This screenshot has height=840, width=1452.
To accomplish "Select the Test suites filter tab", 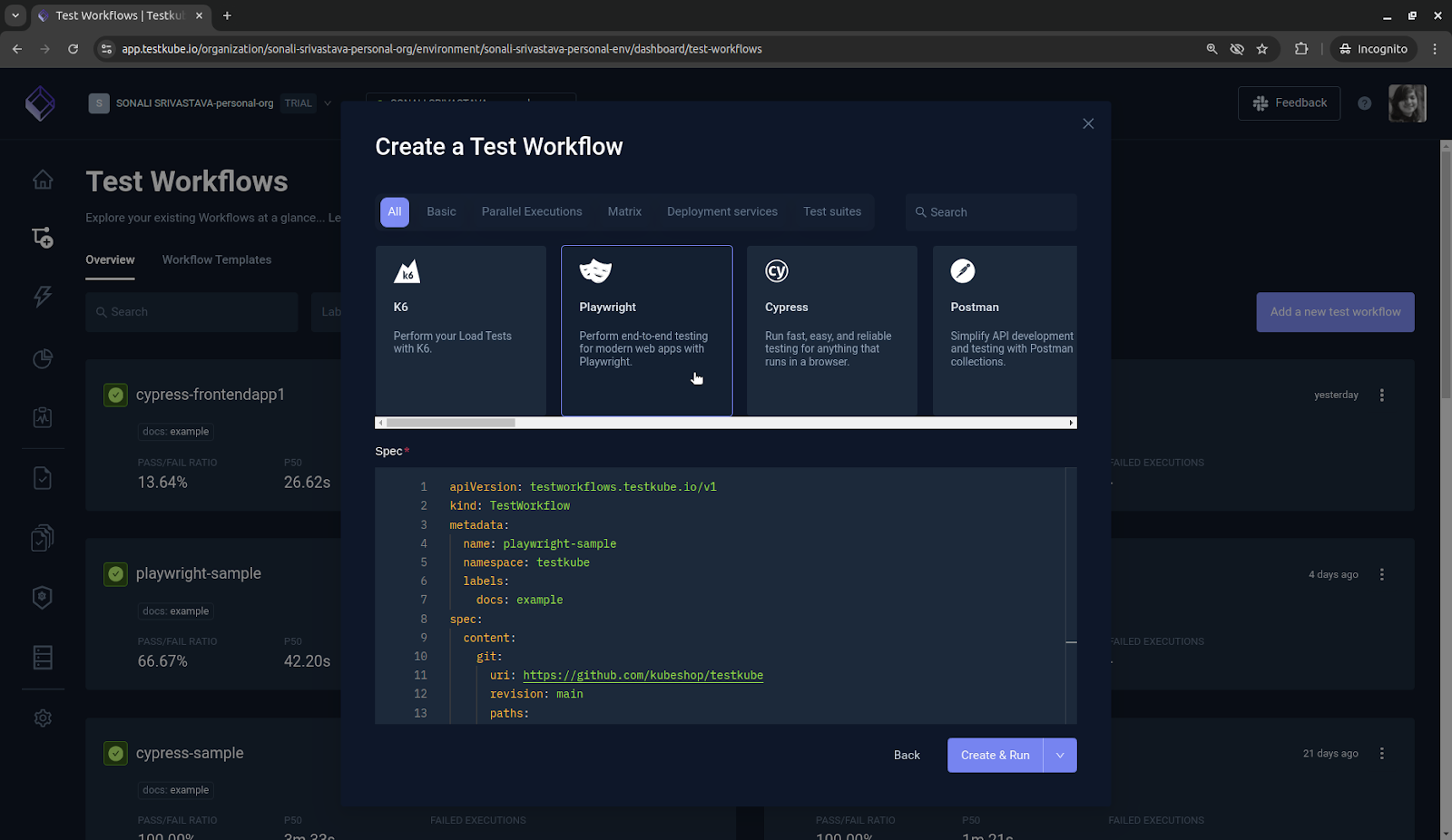I will [x=832, y=212].
